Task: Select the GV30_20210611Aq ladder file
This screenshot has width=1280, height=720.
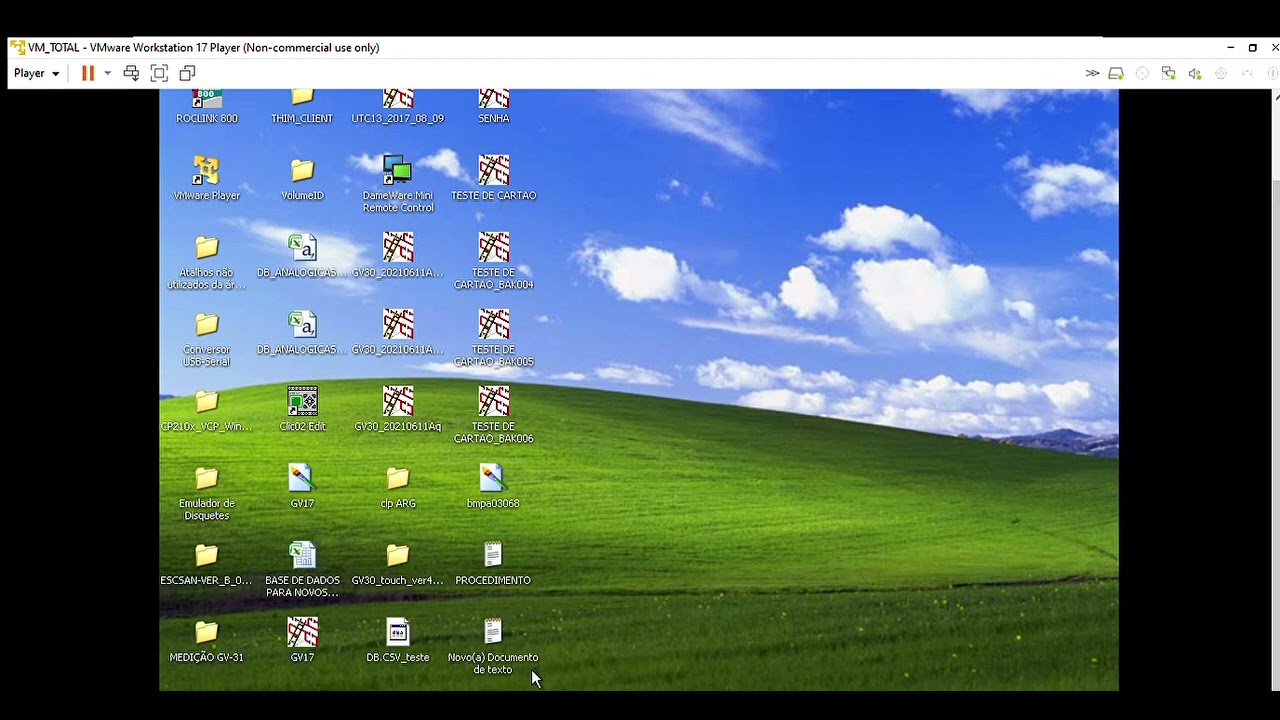Action: 398,410
